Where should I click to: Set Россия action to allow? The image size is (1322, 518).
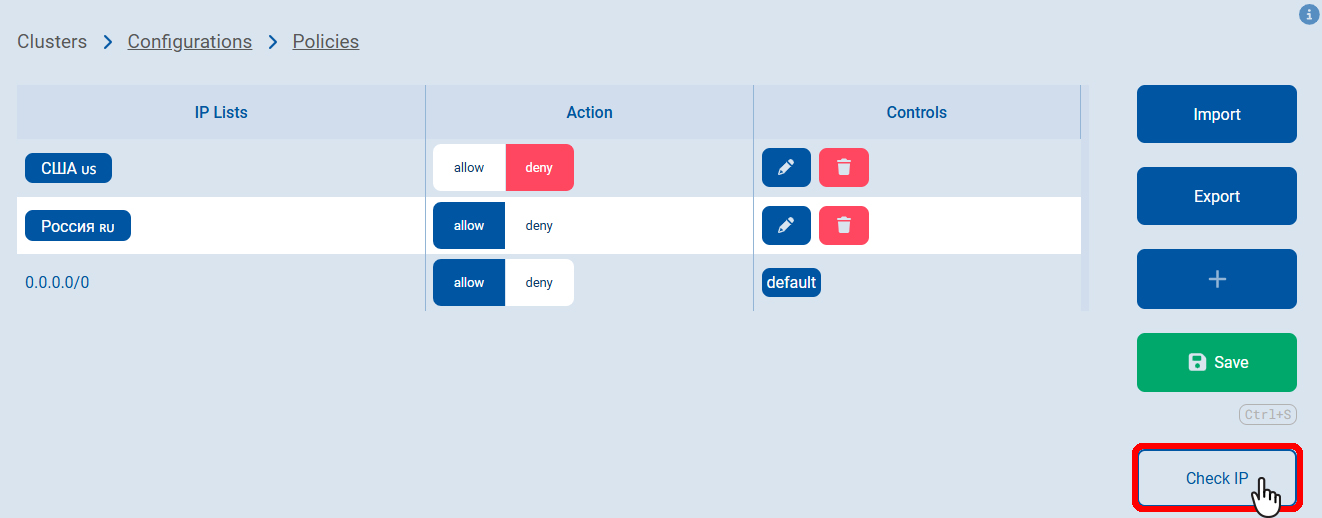pyautogui.click(x=469, y=226)
